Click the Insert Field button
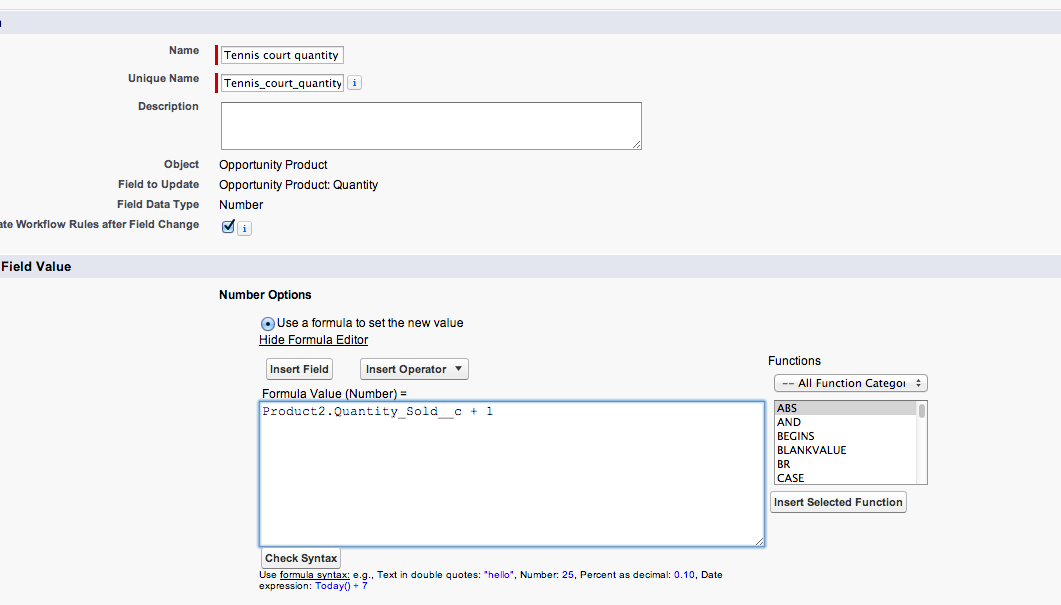Screen dimensions: 1061x605 [x=299, y=369]
